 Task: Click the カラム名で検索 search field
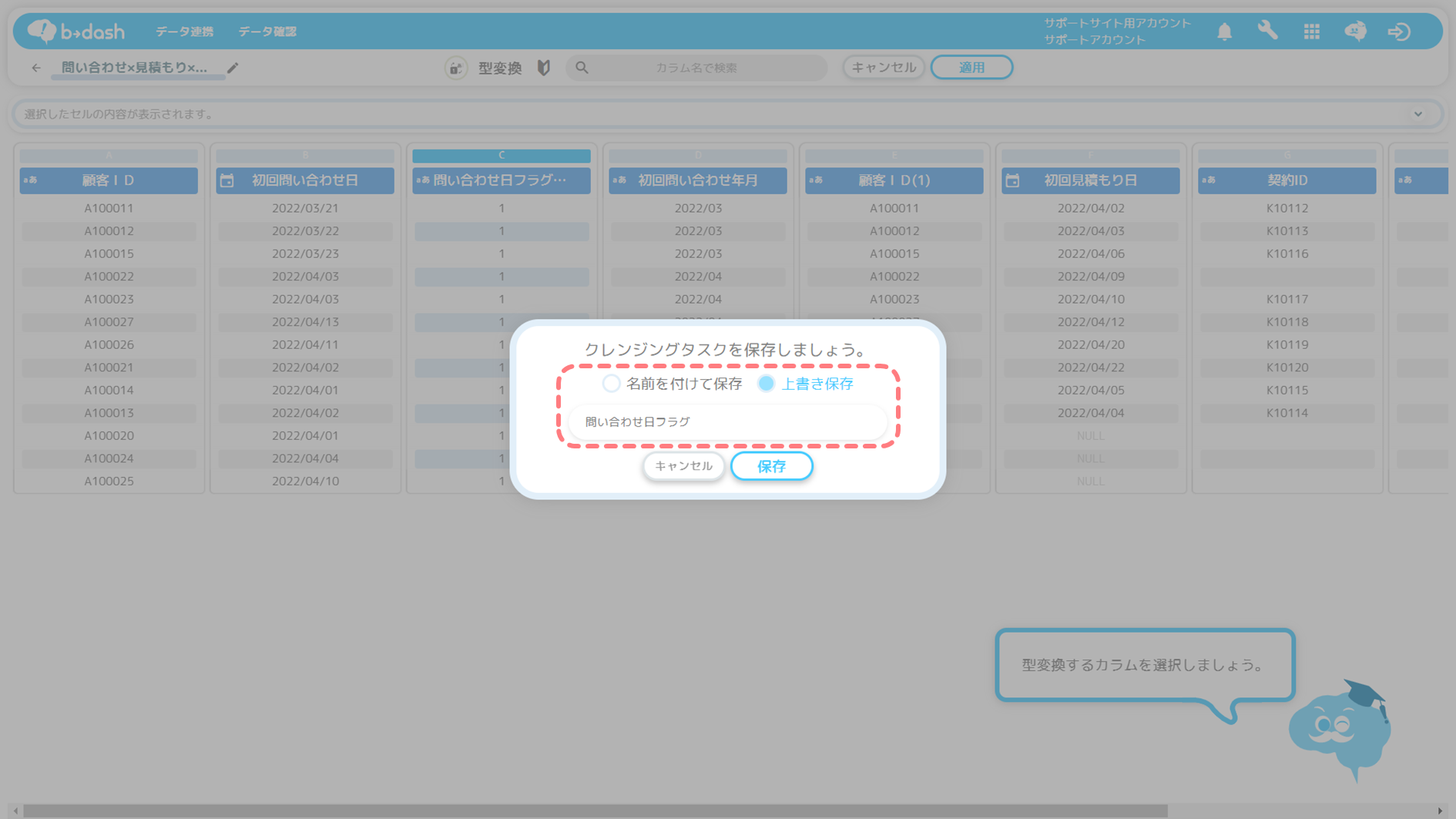click(696, 68)
